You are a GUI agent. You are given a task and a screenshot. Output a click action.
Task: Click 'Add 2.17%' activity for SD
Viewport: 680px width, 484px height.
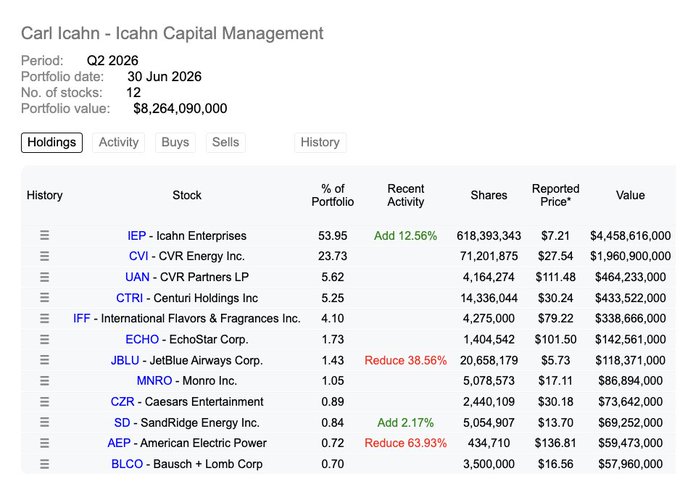pyautogui.click(x=405, y=422)
